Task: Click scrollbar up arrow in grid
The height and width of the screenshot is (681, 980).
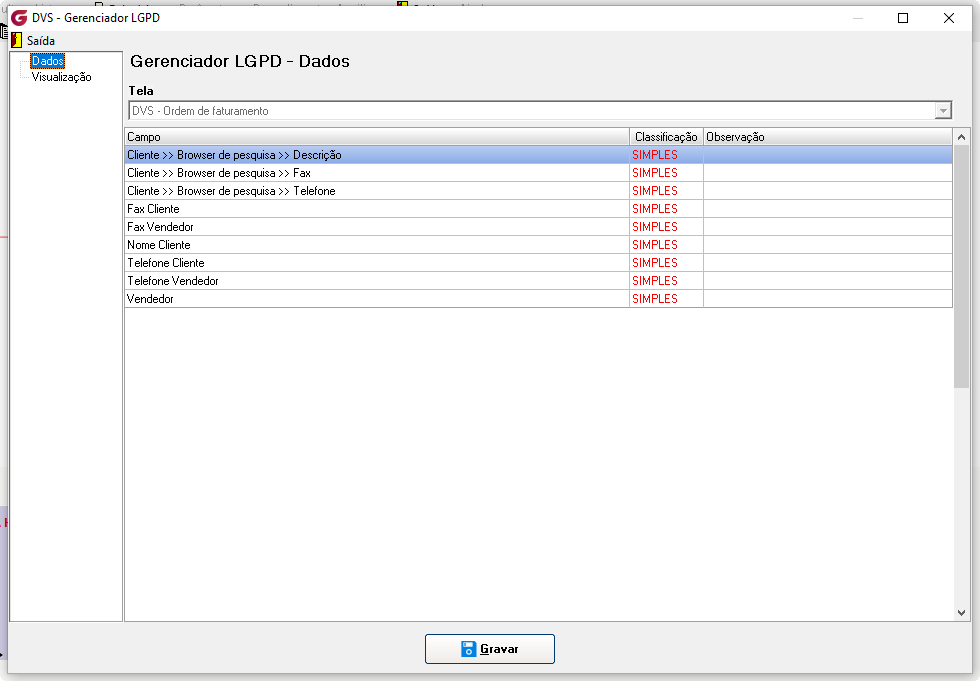Action: click(x=961, y=137)
